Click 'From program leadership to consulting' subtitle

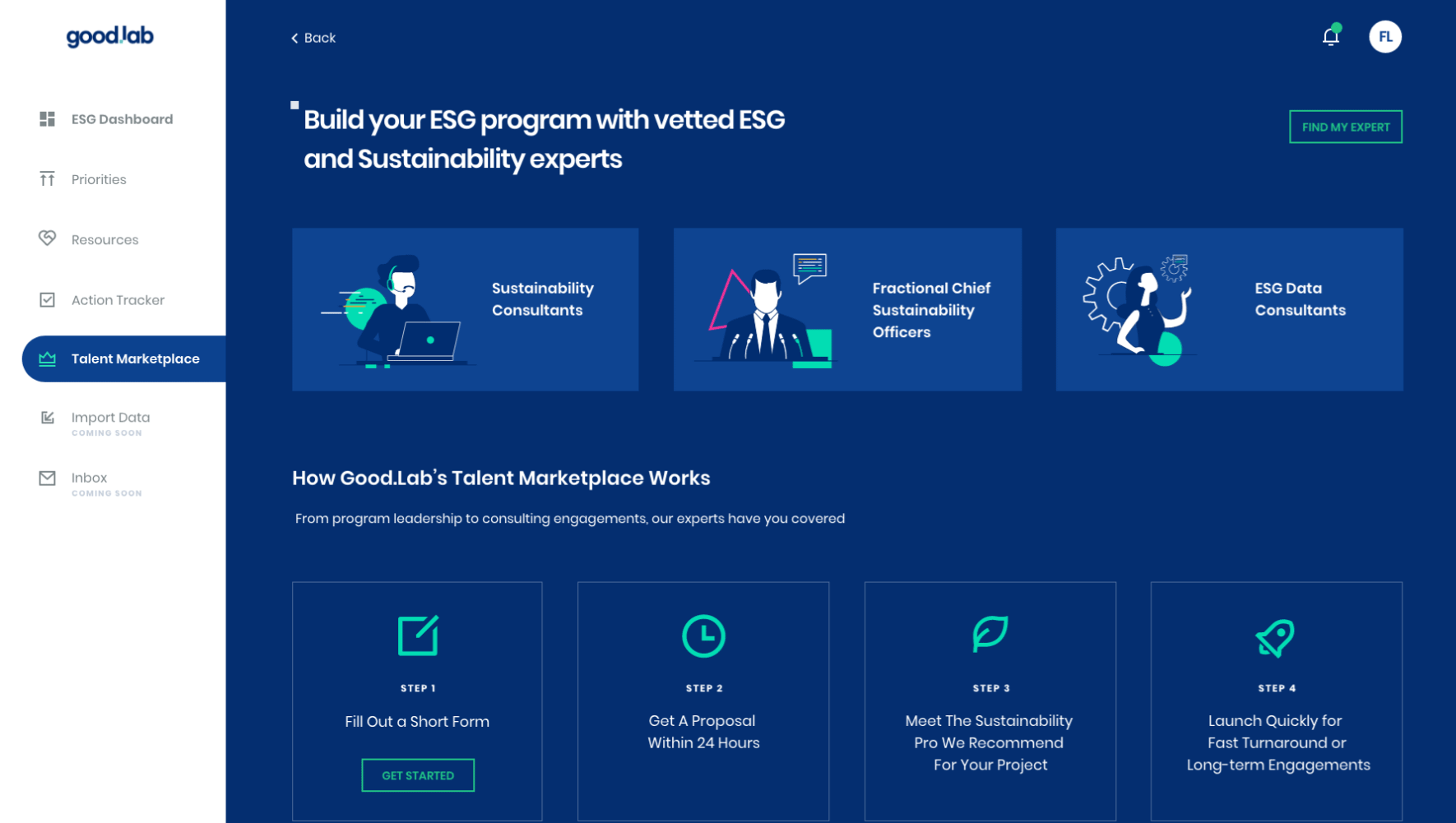point(570,519)
